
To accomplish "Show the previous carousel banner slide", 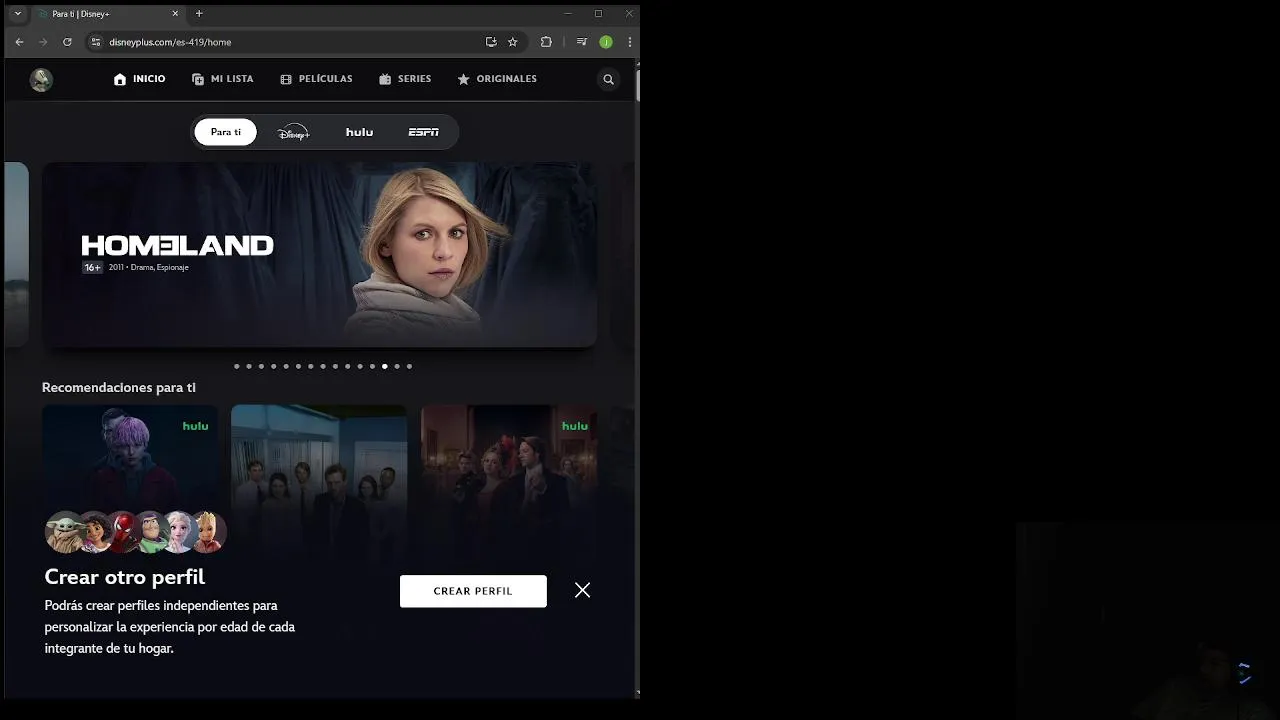I will click(x=16, y=255).
